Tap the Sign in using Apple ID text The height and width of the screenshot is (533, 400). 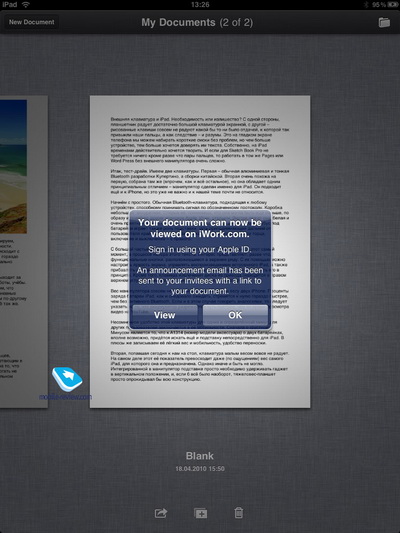coord(200,250)
